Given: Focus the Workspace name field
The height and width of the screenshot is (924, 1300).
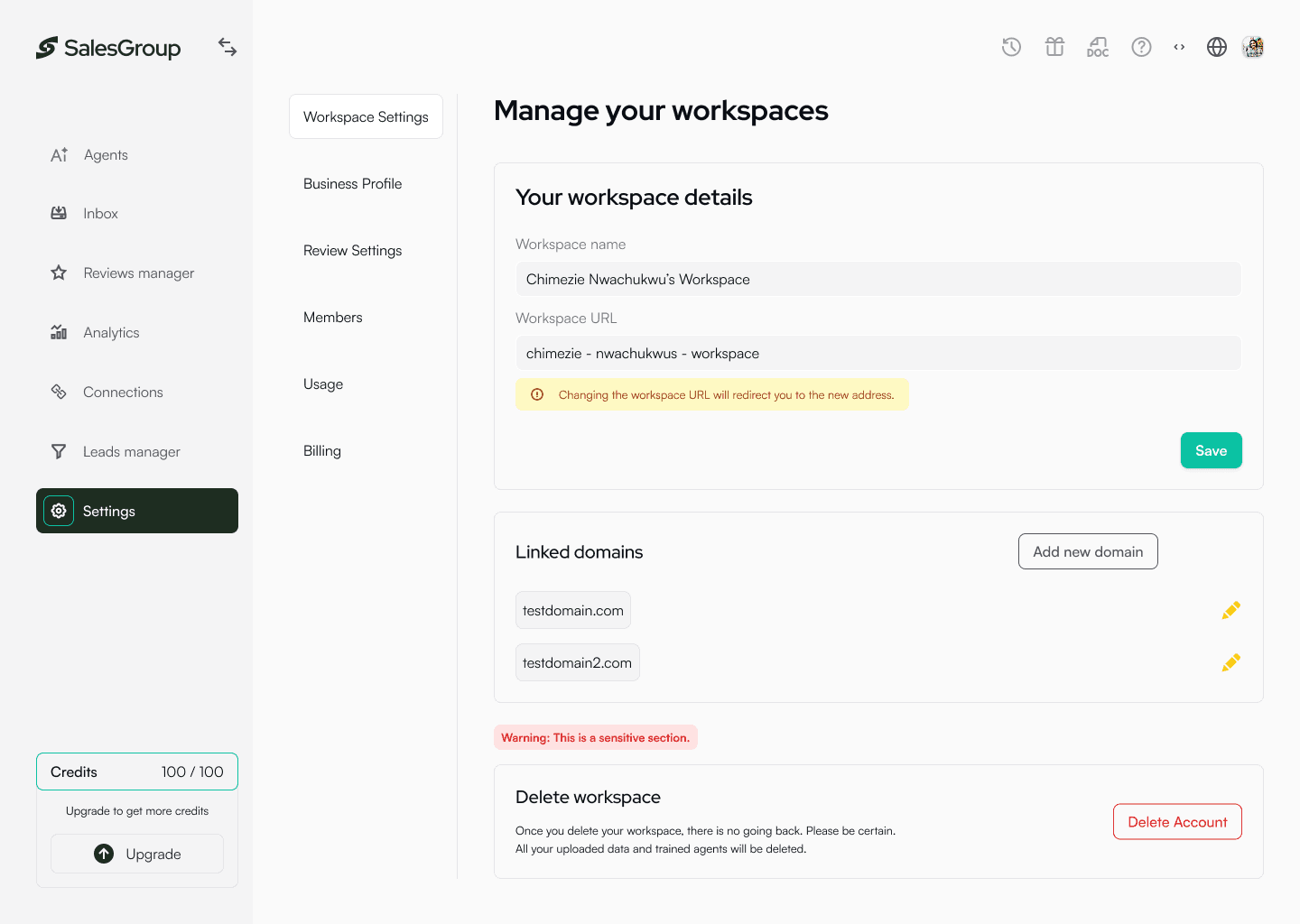Looking at the screenshot, I should coord(877,279).
